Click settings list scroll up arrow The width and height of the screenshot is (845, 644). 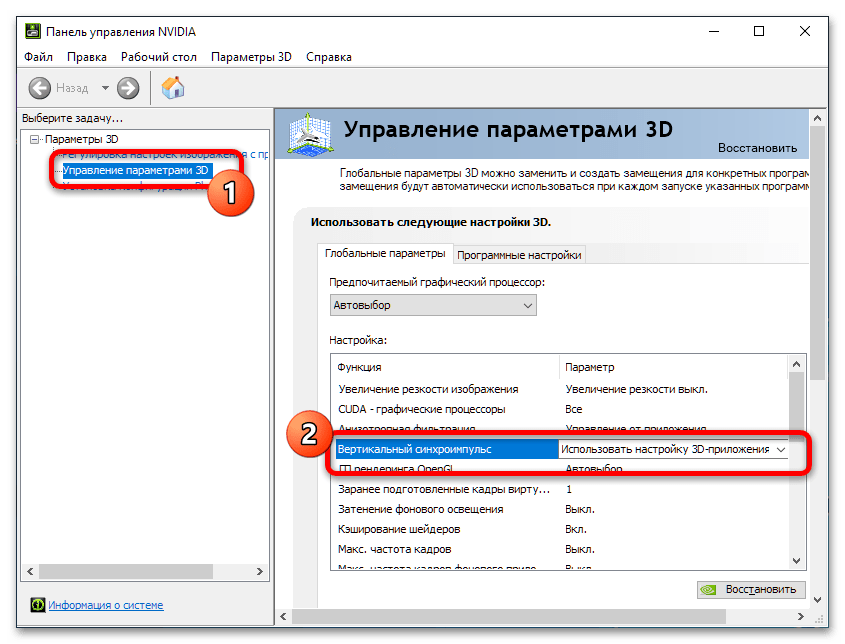point(796,364)
